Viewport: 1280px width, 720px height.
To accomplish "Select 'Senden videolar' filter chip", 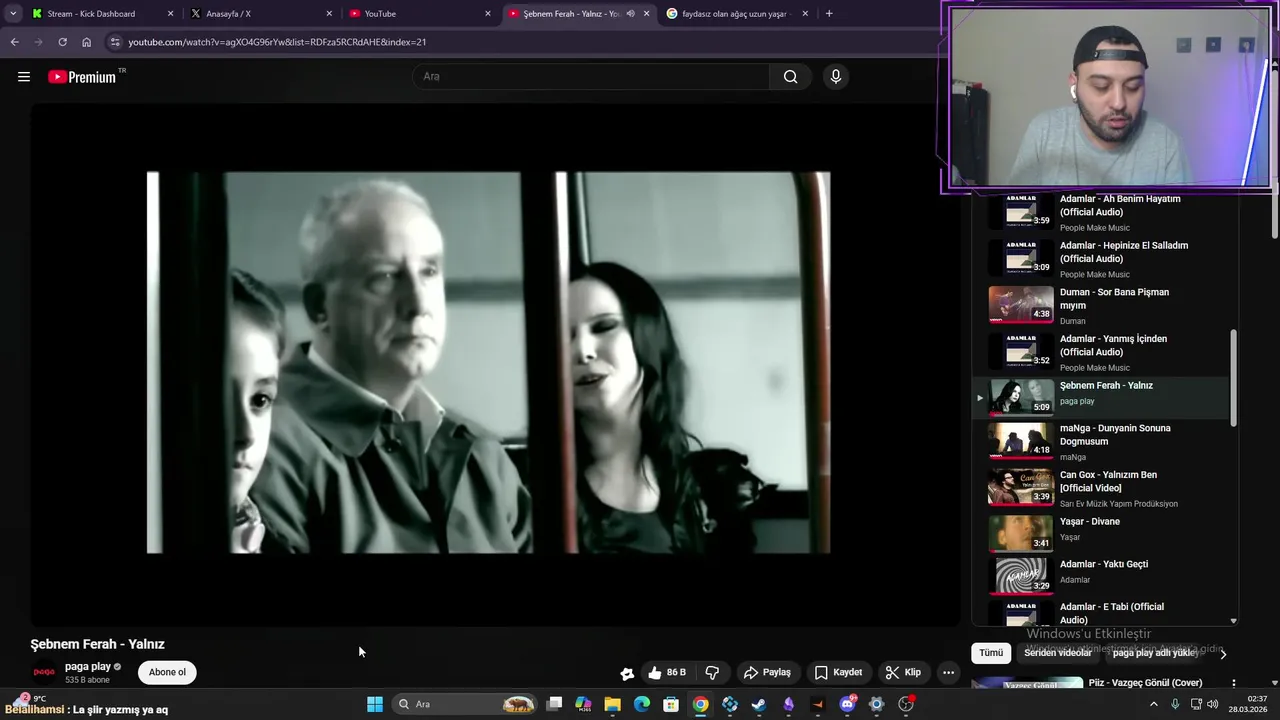I will (x=1058, y=653).
